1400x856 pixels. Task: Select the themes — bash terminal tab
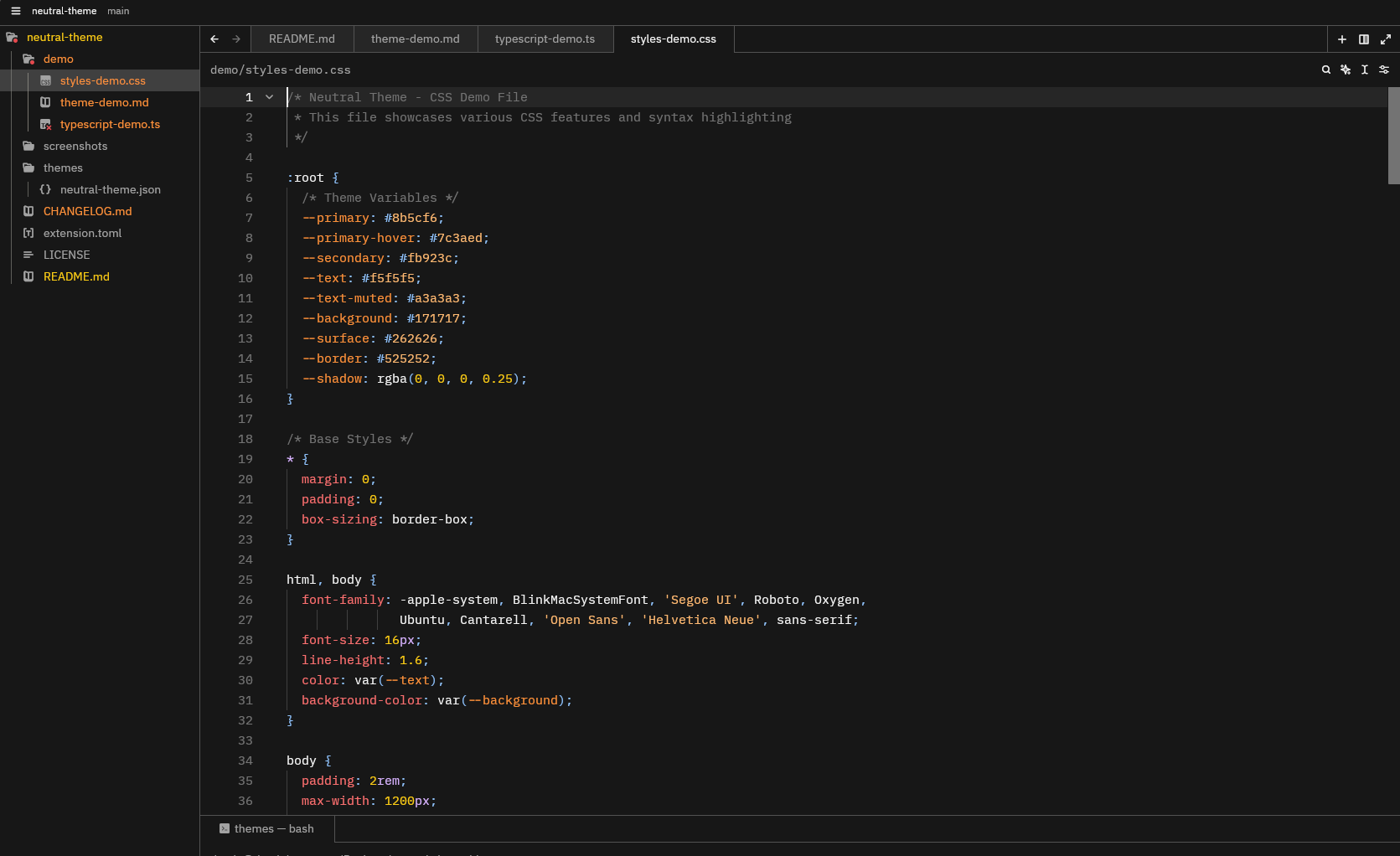(267, 828)
